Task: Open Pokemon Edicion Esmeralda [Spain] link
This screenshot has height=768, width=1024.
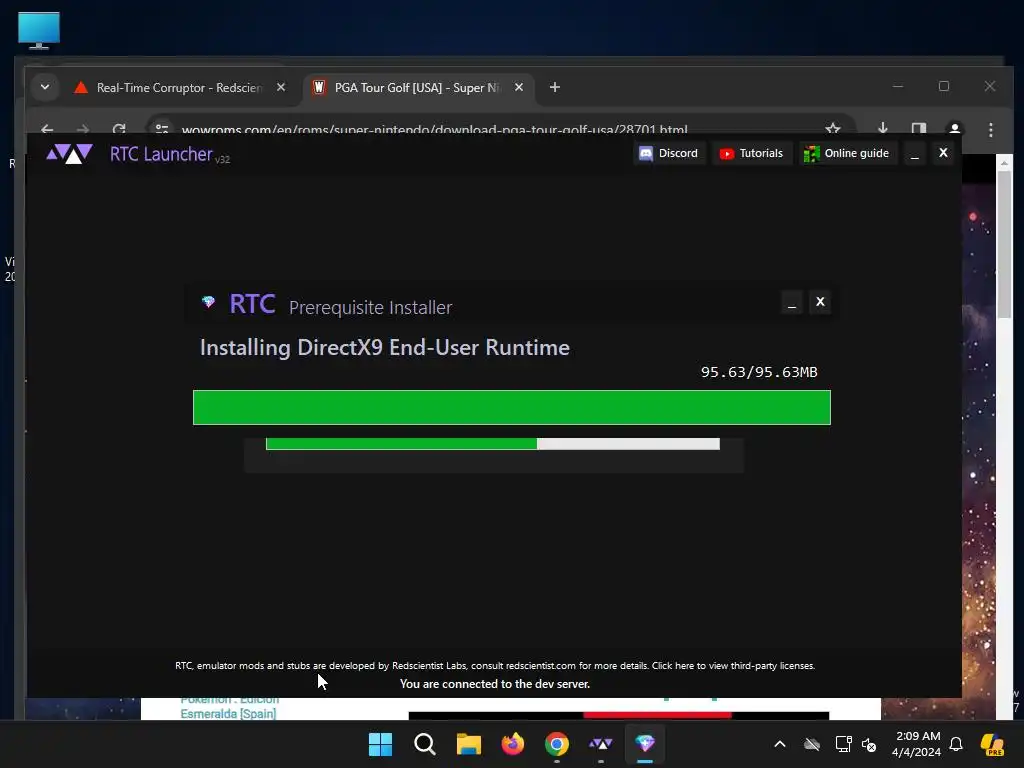Action: [x=229, y=708]
